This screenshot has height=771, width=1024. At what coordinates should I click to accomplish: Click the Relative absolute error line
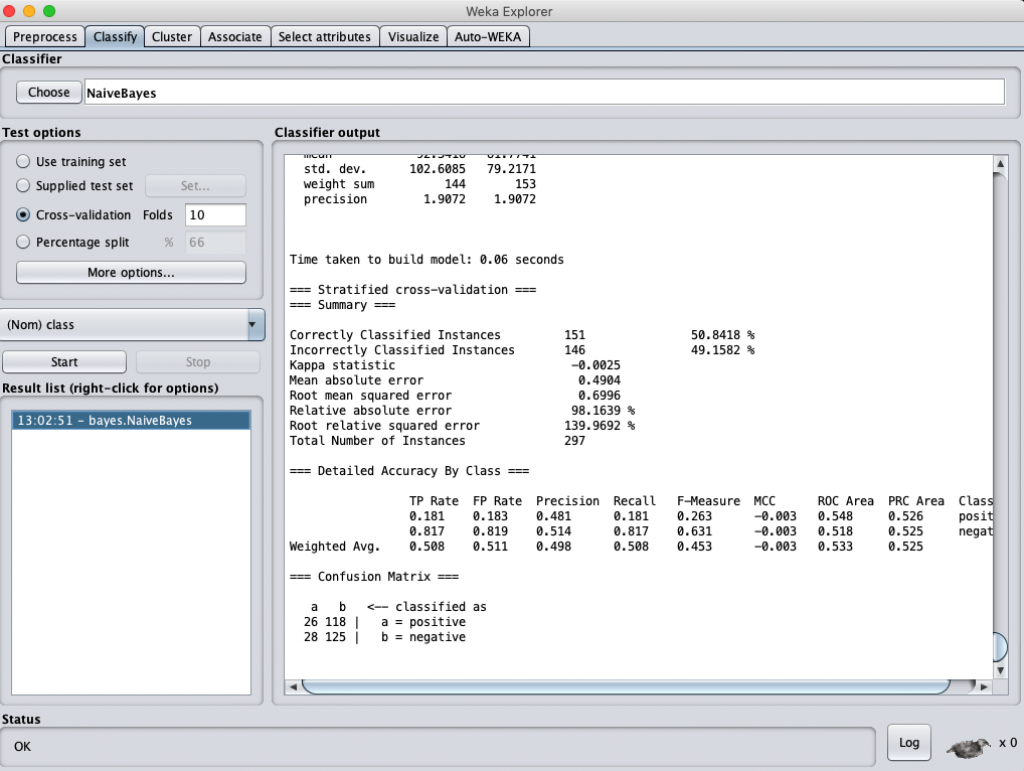pos(462,411)
